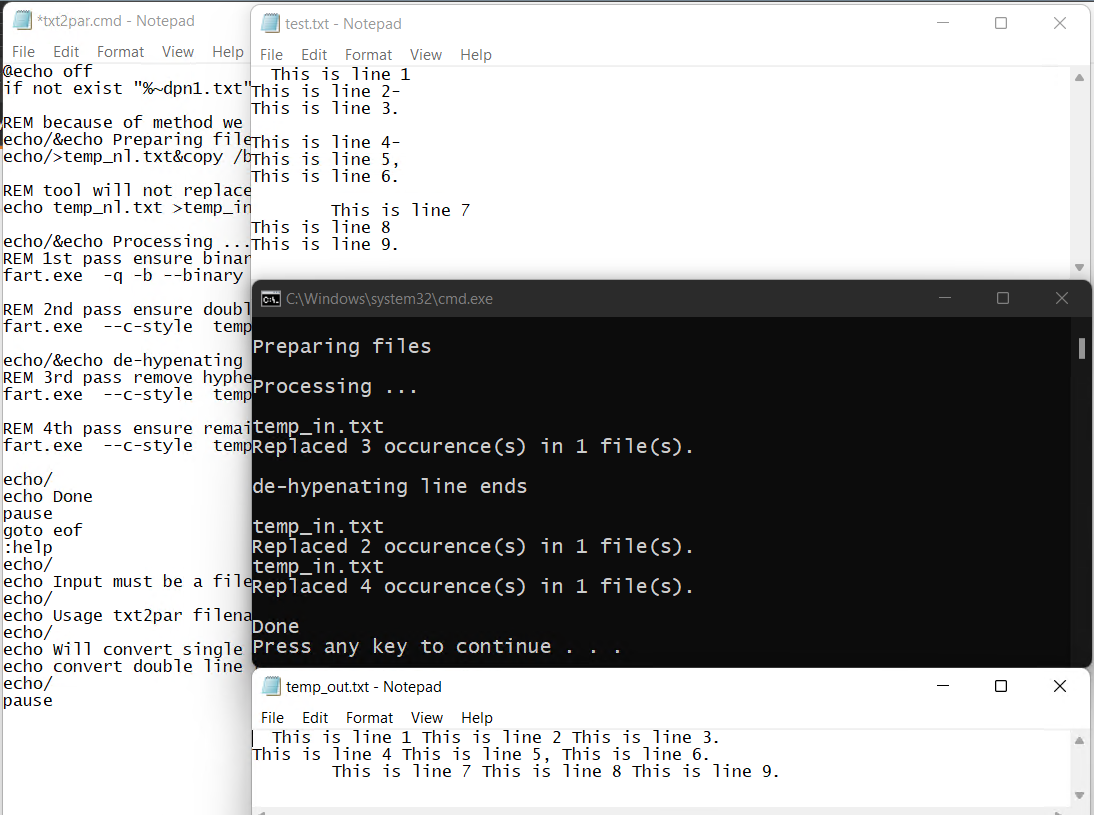Click '@echo off' line in txt2par.cmd
1094x815 pixels.
click(x=47, y=71)
